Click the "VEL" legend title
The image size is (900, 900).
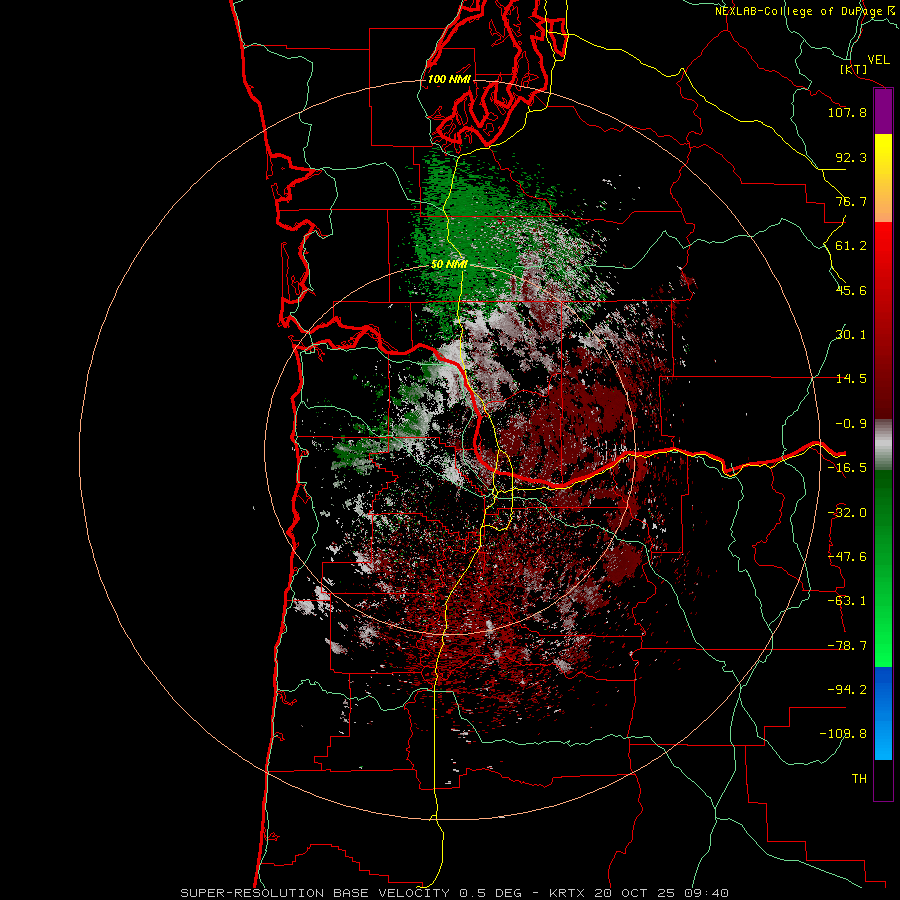pyautogui.click(x=878, y=59)
